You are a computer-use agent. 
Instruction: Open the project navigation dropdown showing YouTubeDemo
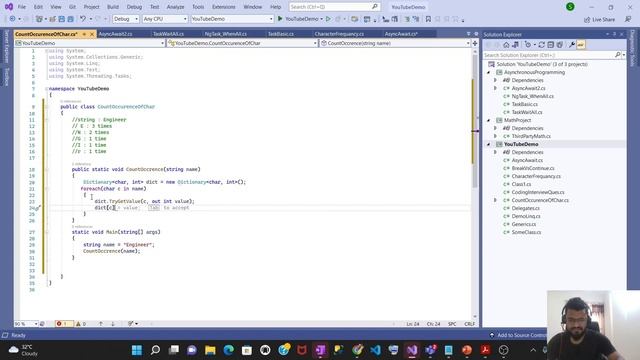(x=89, y=43)
